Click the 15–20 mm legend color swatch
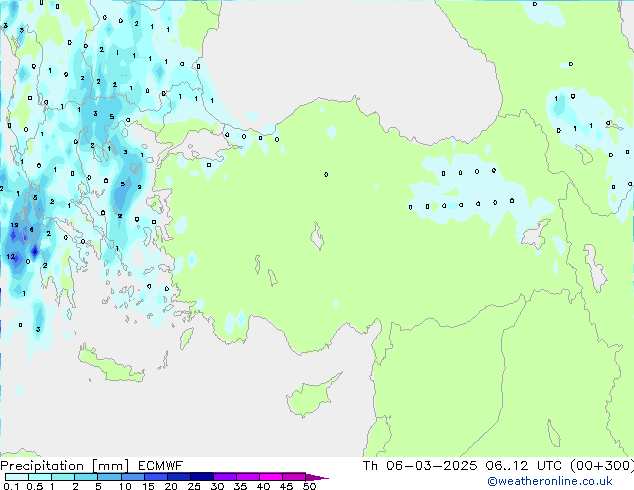Image resolution: width=634 pixels, height=490 pixels. 155,477
